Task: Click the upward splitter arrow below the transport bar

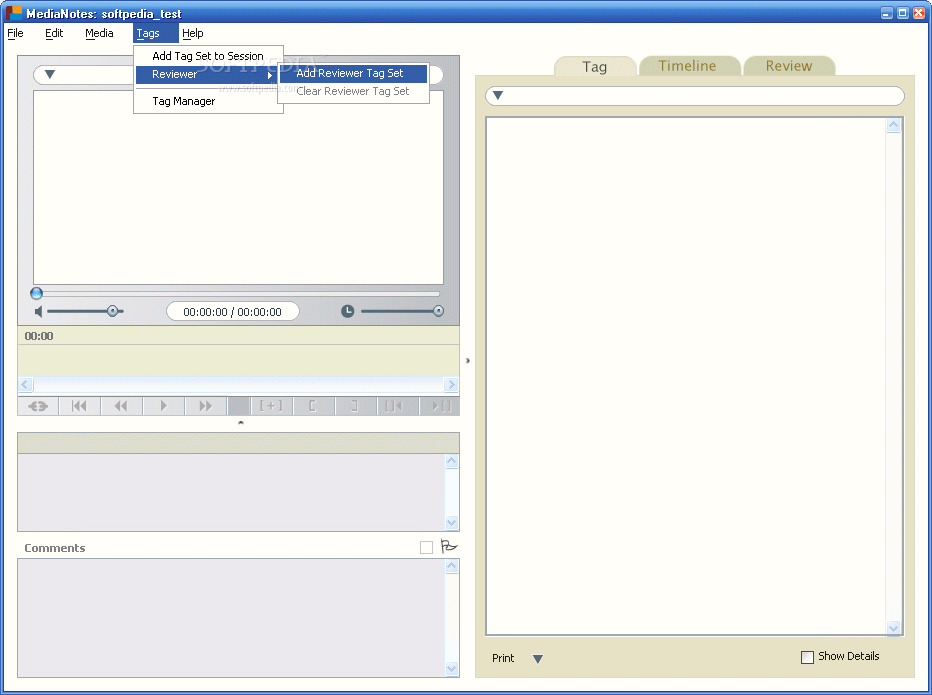Action: tap(241, 423)
